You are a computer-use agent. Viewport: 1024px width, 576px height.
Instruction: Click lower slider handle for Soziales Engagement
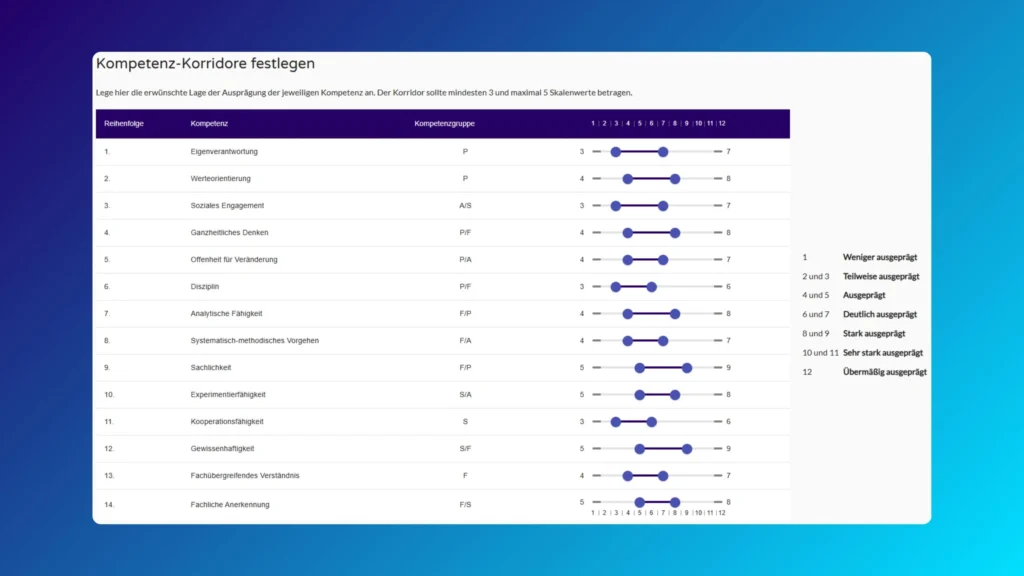(616, 206)
